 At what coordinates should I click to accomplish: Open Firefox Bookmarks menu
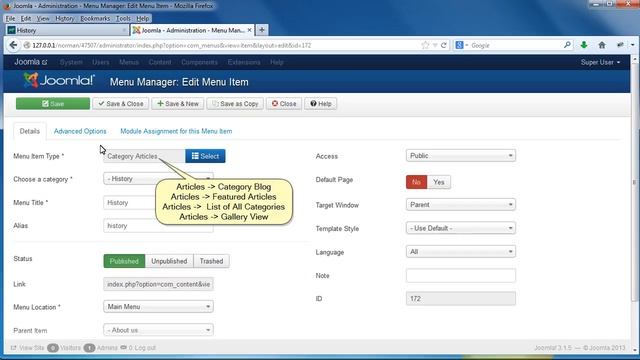point(95,18)
